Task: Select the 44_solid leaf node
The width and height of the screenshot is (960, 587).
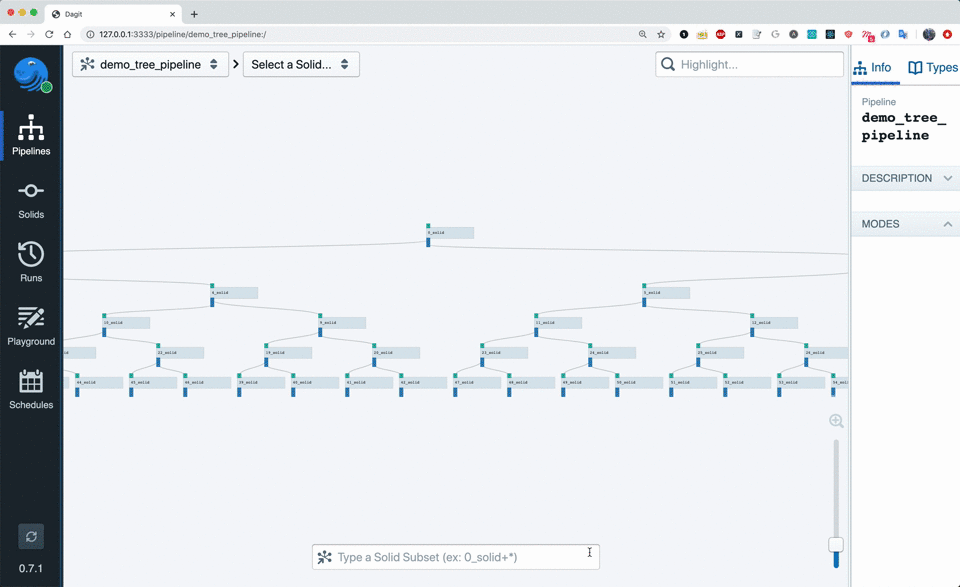Action: coord(99,383)
